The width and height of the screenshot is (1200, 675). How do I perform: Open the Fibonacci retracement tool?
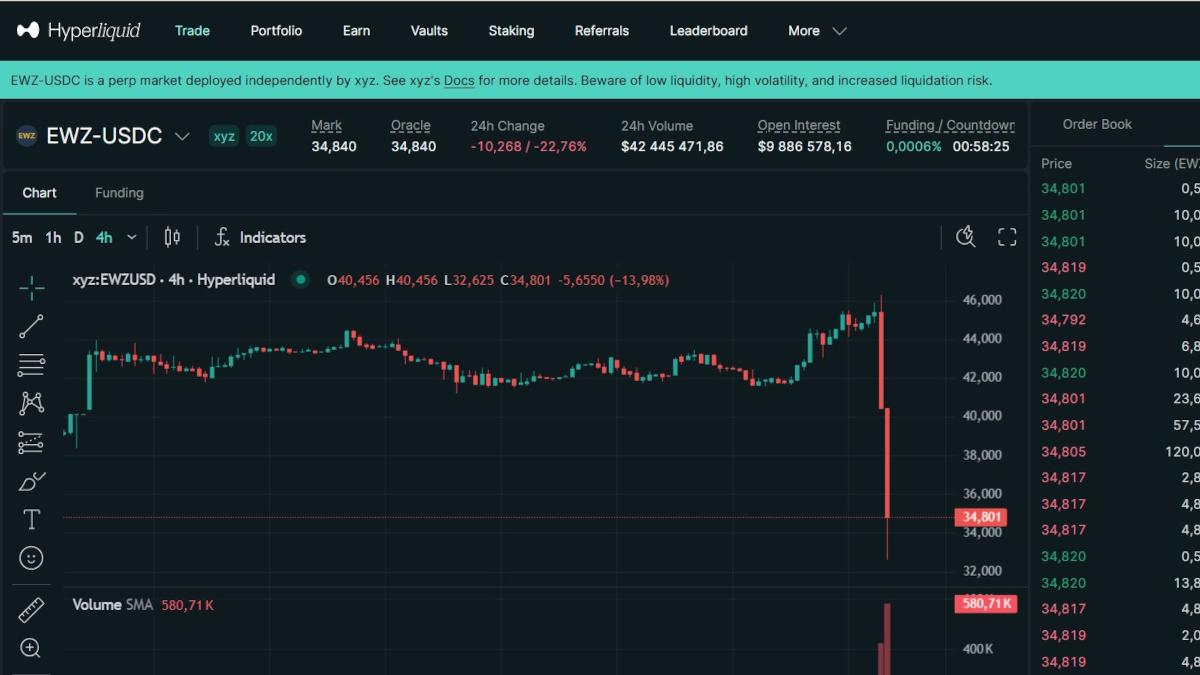tap(32, 365)
